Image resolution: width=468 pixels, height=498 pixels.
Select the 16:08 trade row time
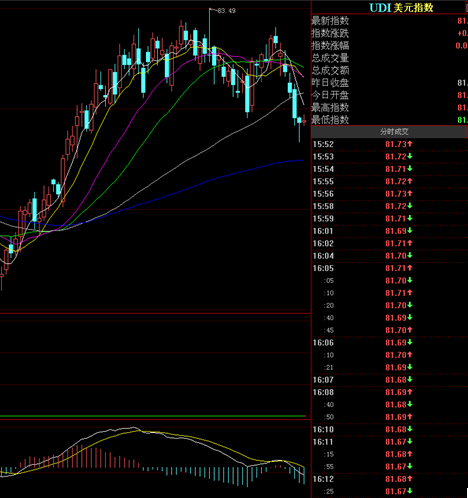323,392
